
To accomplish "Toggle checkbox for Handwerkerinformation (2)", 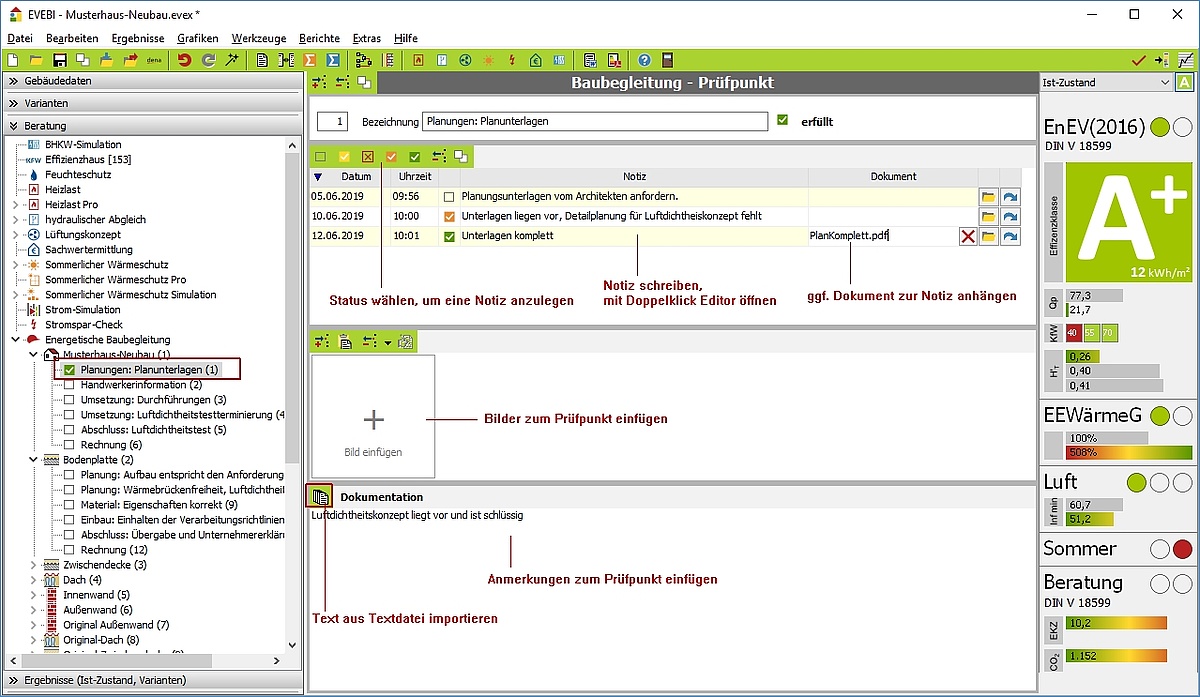I will click(70, 384).
